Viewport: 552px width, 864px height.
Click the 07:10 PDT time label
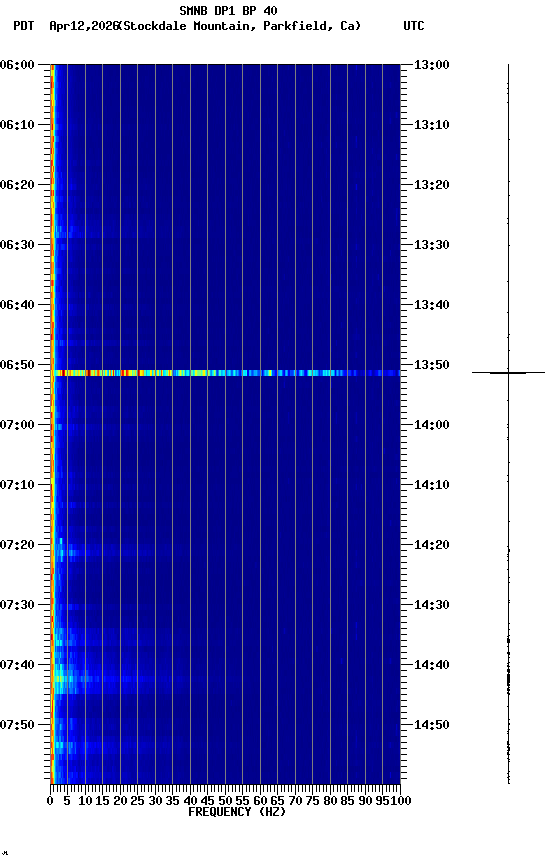(x=17, y=485)
